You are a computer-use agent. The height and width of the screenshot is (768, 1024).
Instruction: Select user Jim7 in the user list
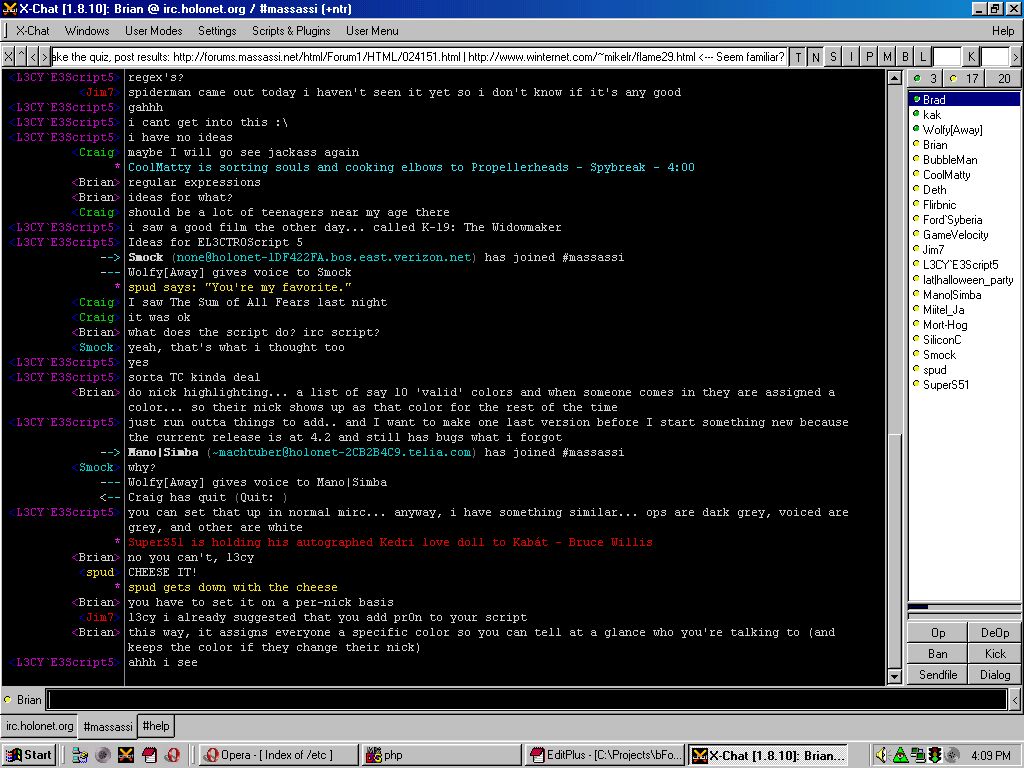point(964,249)
